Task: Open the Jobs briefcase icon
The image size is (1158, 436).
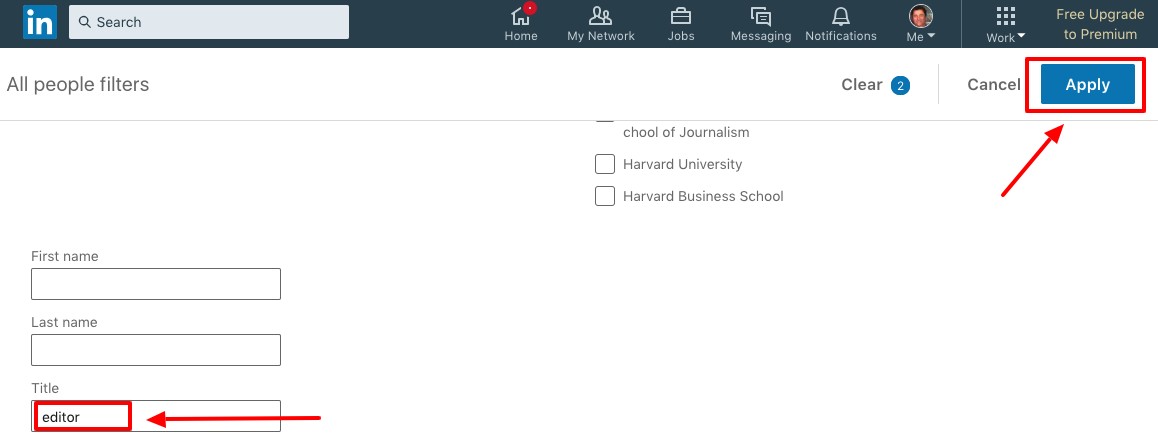Action: point(681,16)
